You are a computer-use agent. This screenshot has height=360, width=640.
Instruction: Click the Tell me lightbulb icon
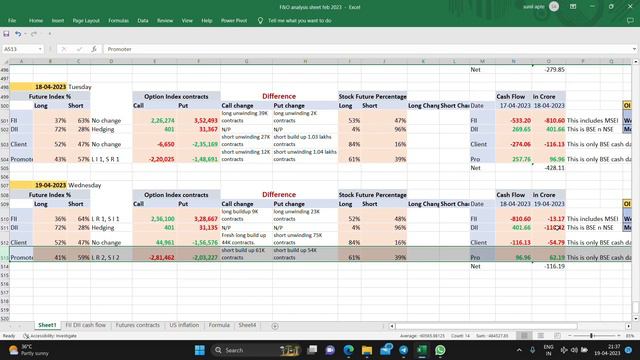coord(260,20)
